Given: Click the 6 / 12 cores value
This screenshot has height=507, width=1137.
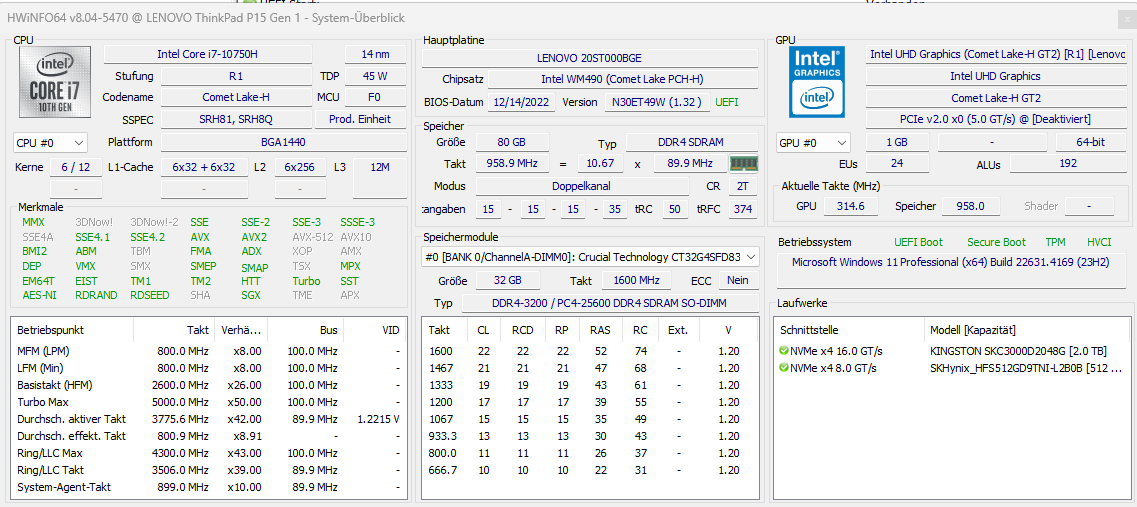Looking at the screenshot, I should (x=75, y=167).
